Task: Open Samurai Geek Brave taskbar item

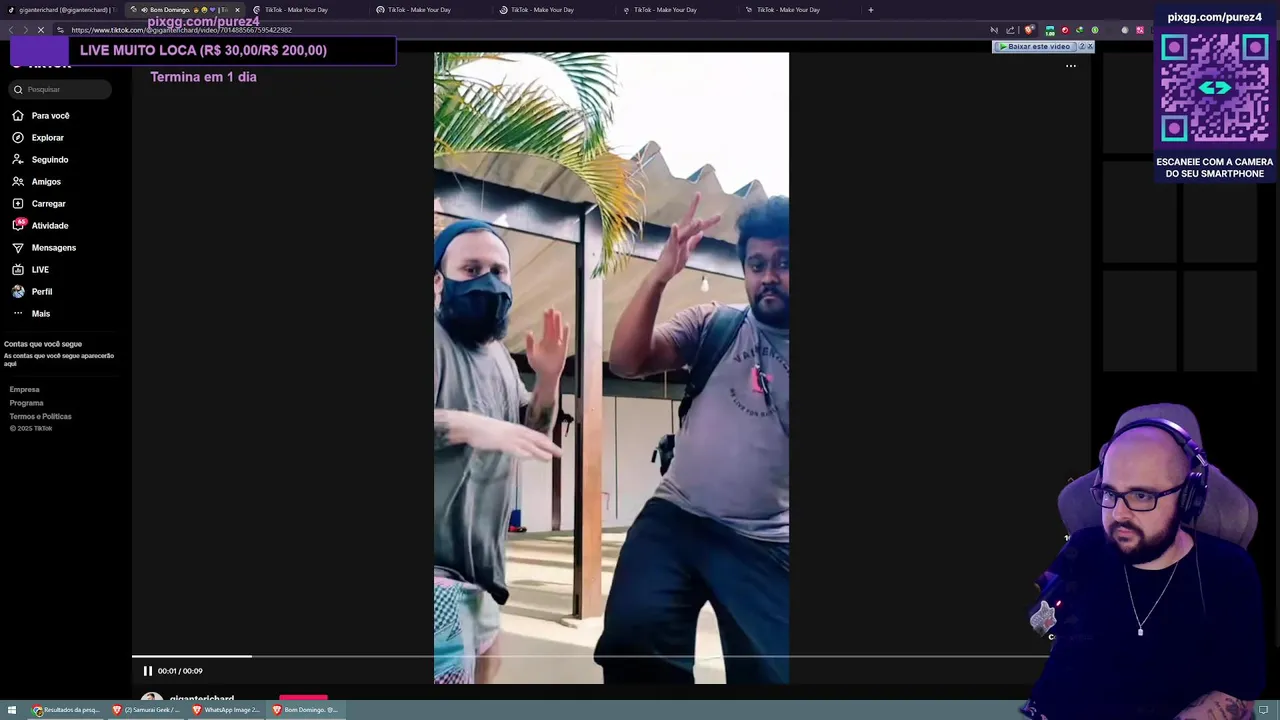Action: coord(147,710)
